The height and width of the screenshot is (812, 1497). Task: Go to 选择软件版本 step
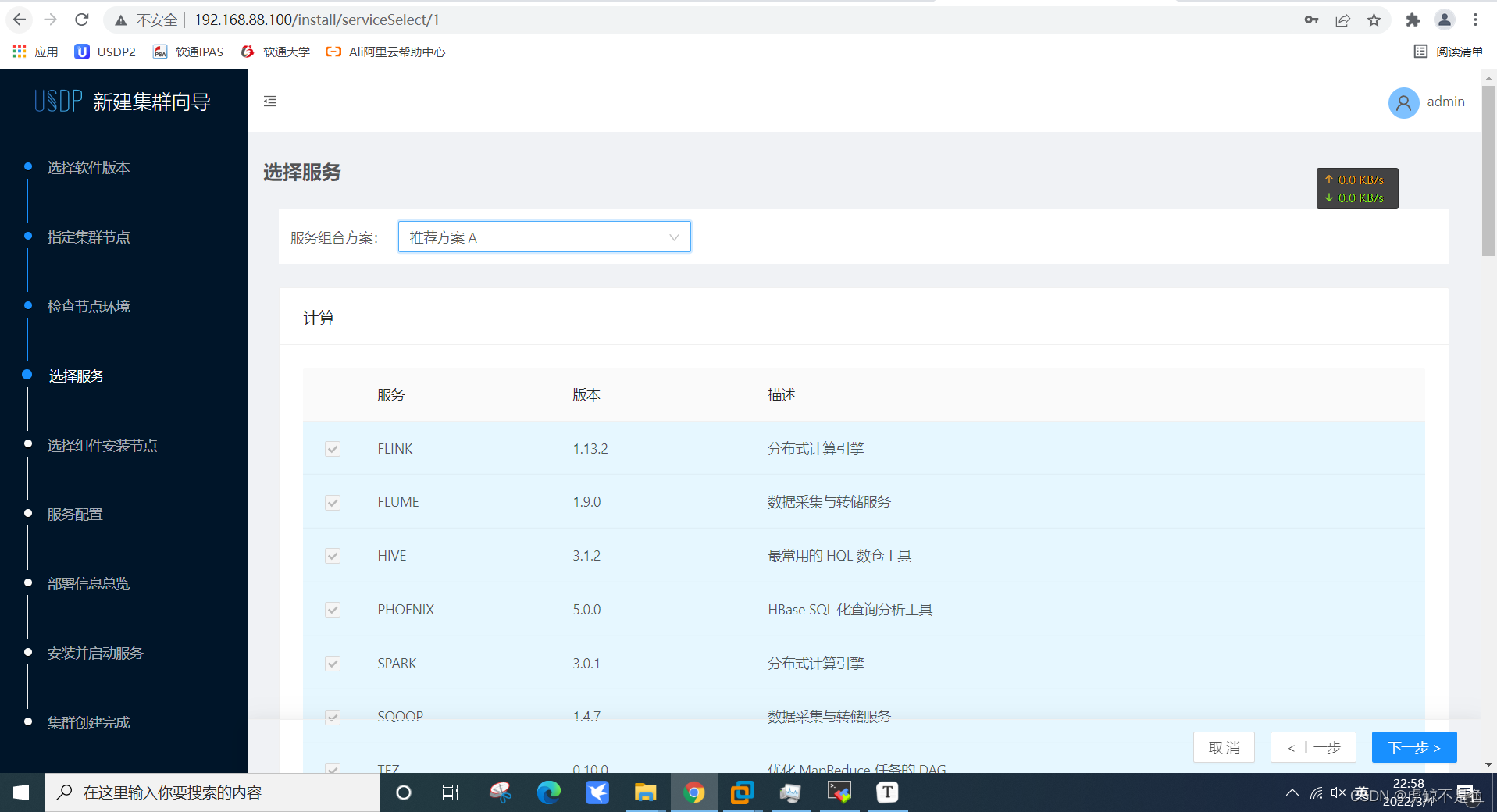(x=88, y=167)
